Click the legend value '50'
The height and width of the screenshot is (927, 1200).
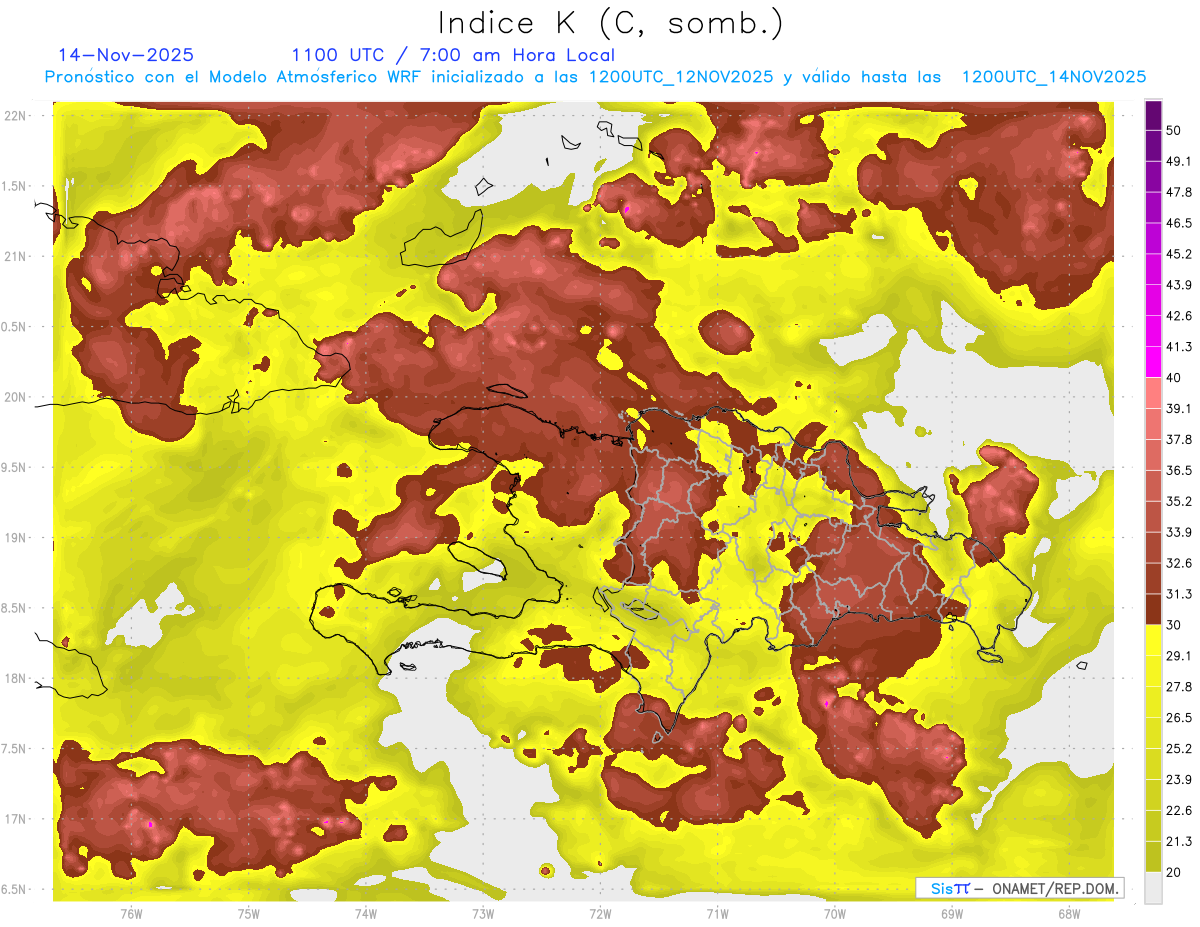tap(1174, 130)
